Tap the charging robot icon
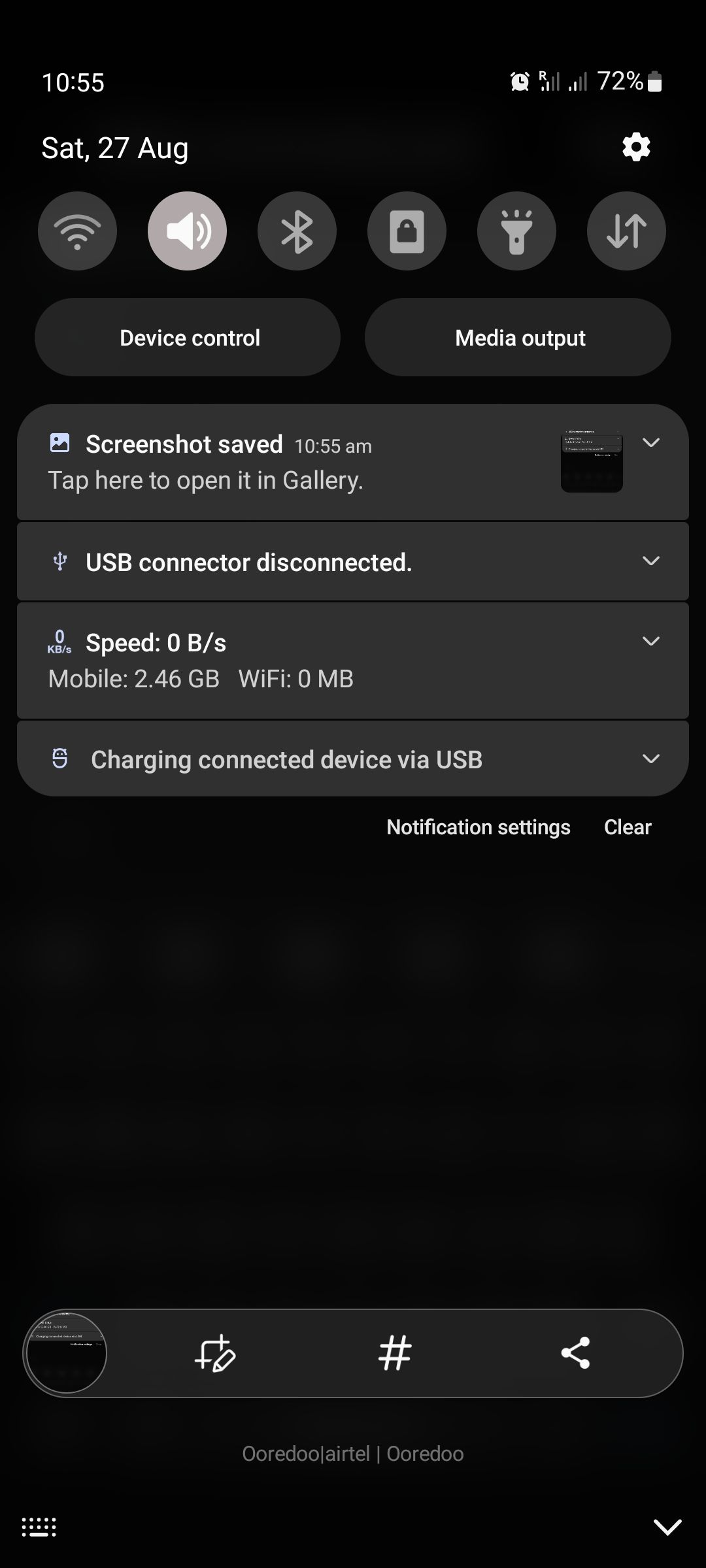Screen dimensions: 706x1568 coord(59,759)
